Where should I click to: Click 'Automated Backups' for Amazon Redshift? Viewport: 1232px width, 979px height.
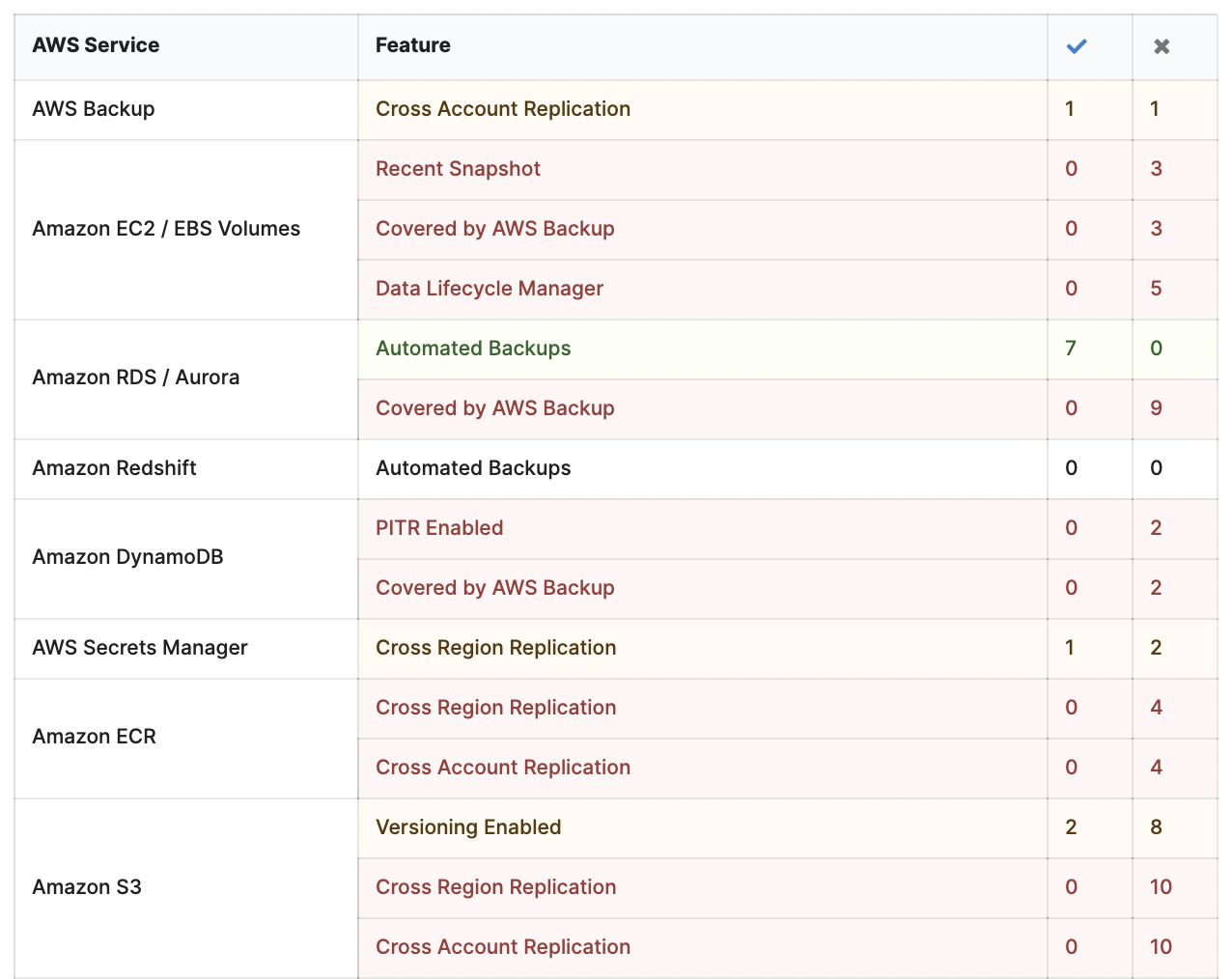click(473, 468)
